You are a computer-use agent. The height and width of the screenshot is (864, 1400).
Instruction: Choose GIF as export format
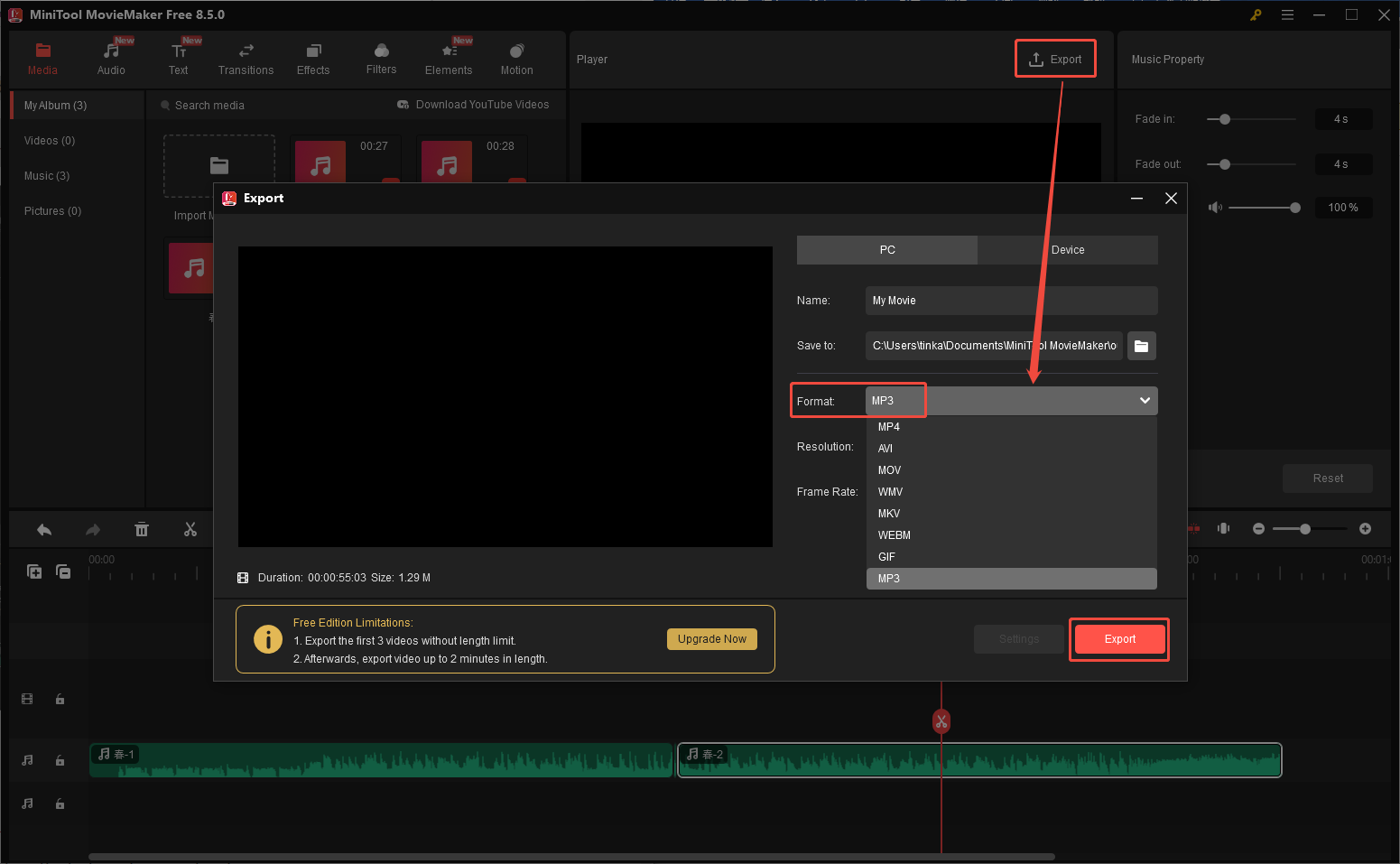click(885, 556)
